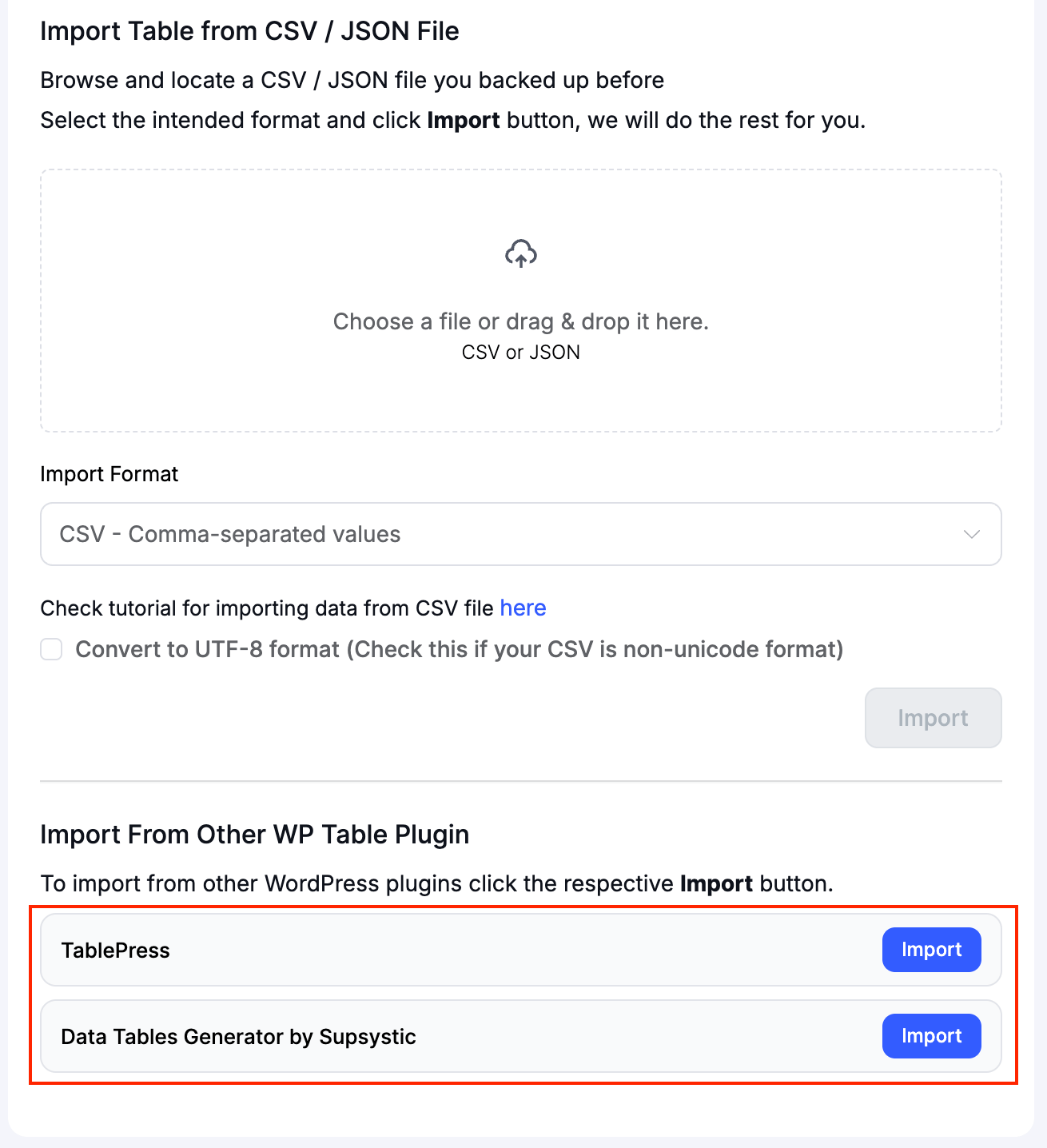This screenshot has width=1047, height=1148.
Task: Click the Import From Other WP Table Plugin heading
Action: (x=255, y=834)
